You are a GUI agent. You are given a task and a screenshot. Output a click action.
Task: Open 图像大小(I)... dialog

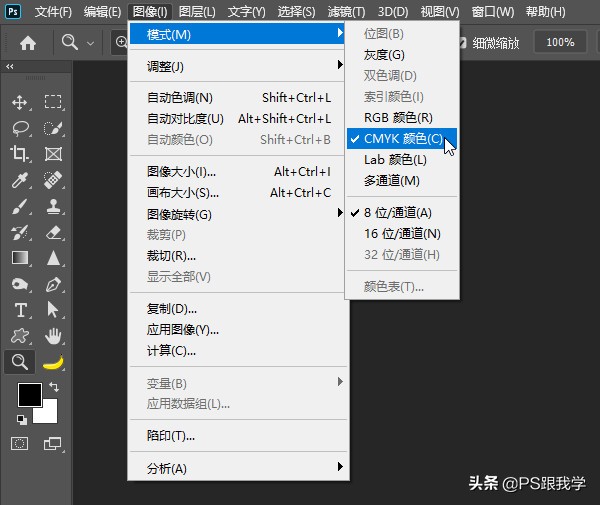pyautogui.click(x=237, y=172)
